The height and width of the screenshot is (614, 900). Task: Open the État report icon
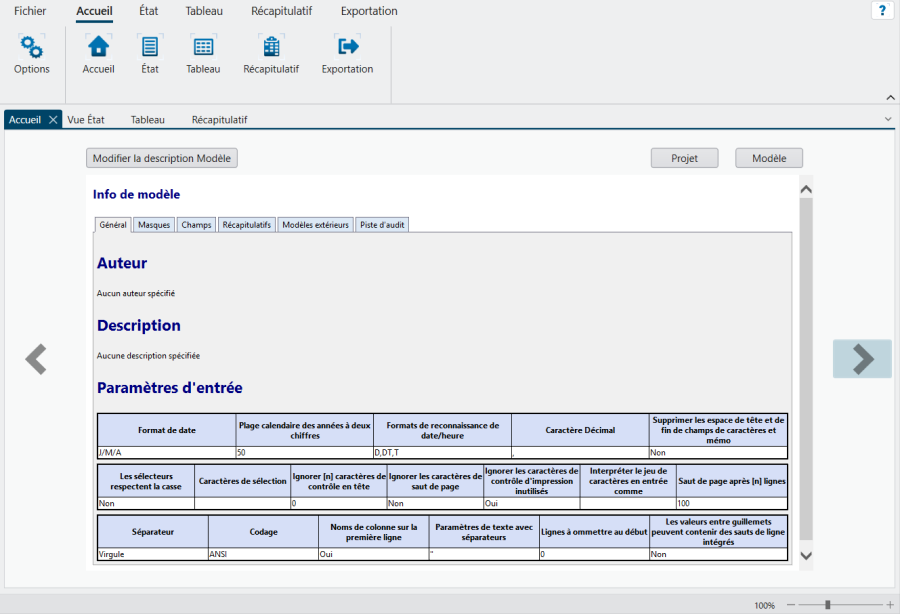coord(150,47)
